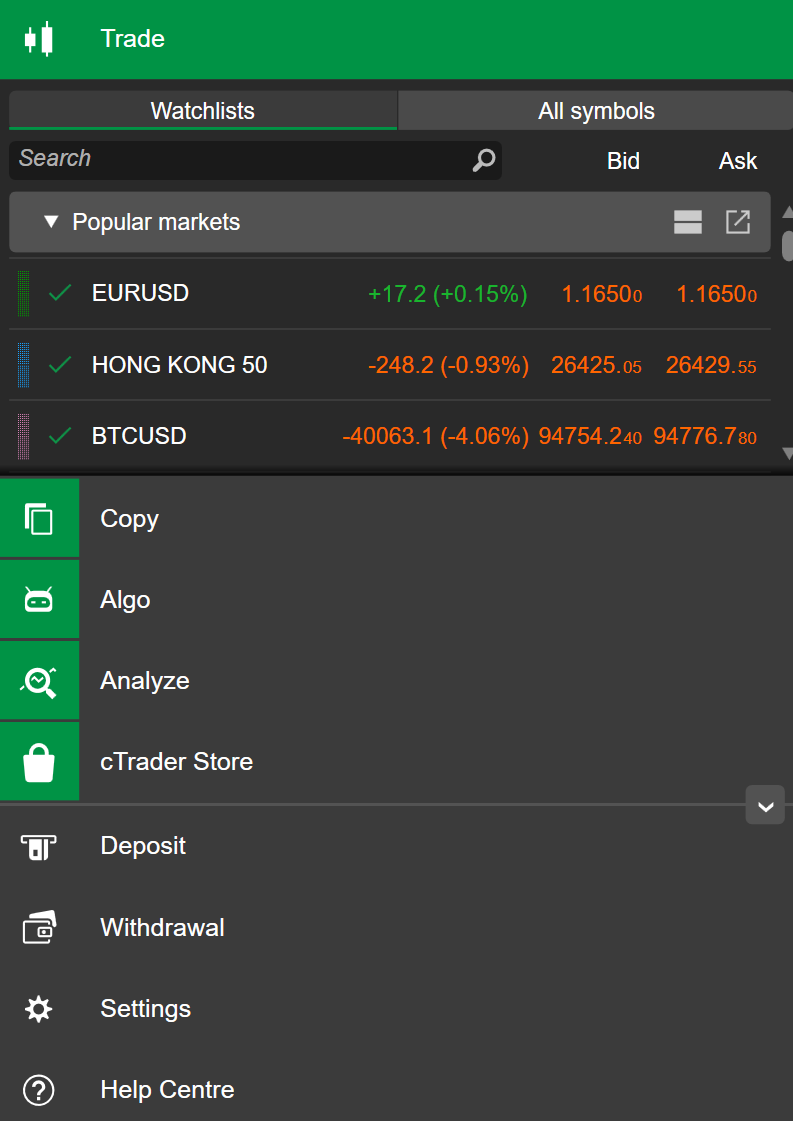Click the Deposit icon
Screen dimensions: 793x1121
tap(39, 847)
